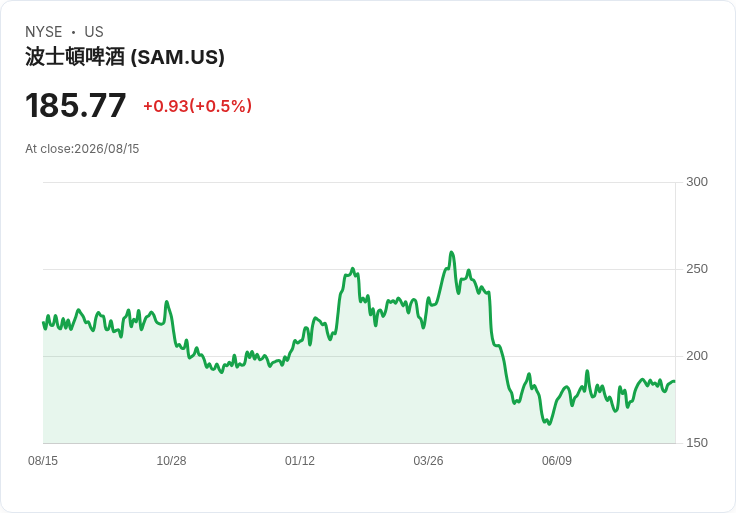Click the 300 price axis label
Viewport: 736px width, 513px height.
pos(697,182)
